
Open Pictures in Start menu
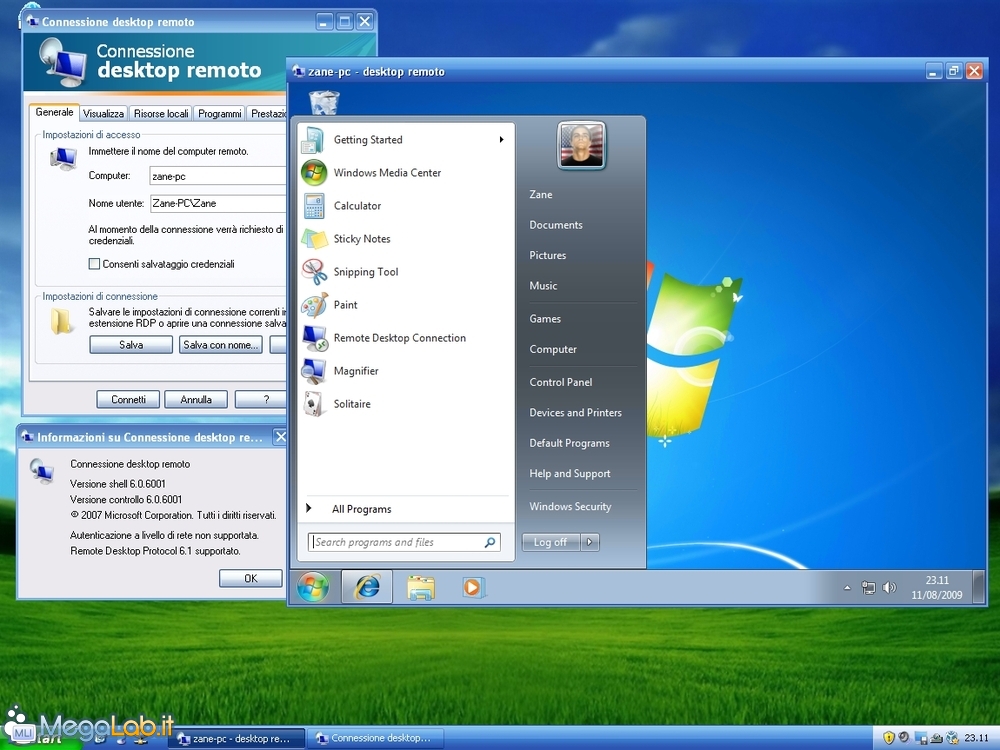coord(547,255)
